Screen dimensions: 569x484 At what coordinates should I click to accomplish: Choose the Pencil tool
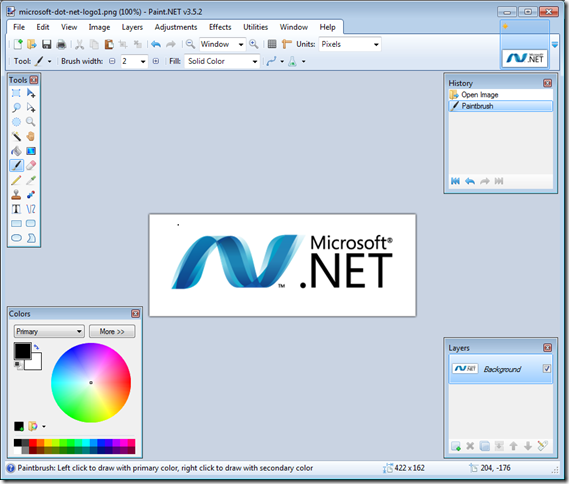point(16,180)
